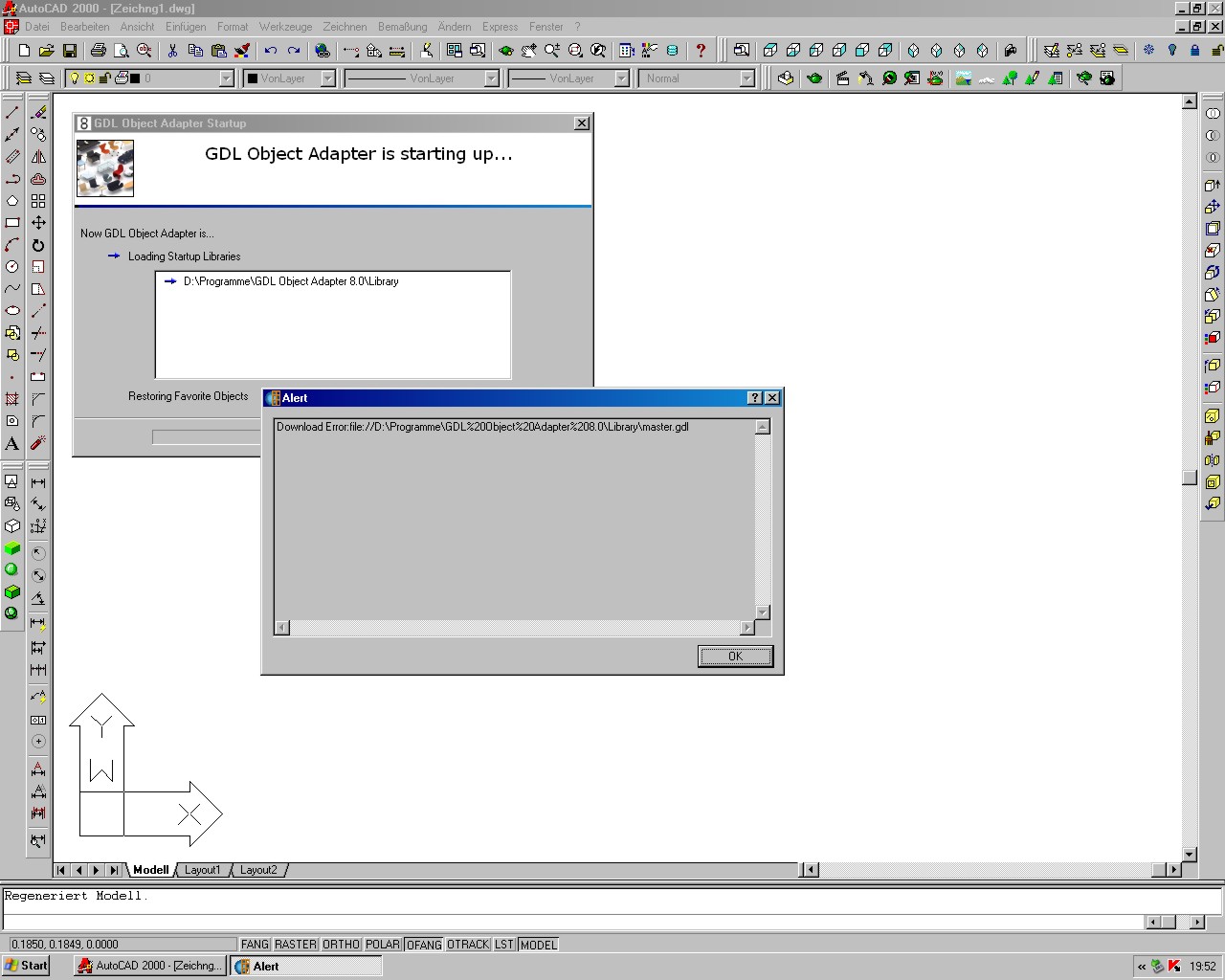The height and width of the screenshot is (980, 1225).
Task: Open the linetype VonLayer dropdown
Action: tap(491, 78)
